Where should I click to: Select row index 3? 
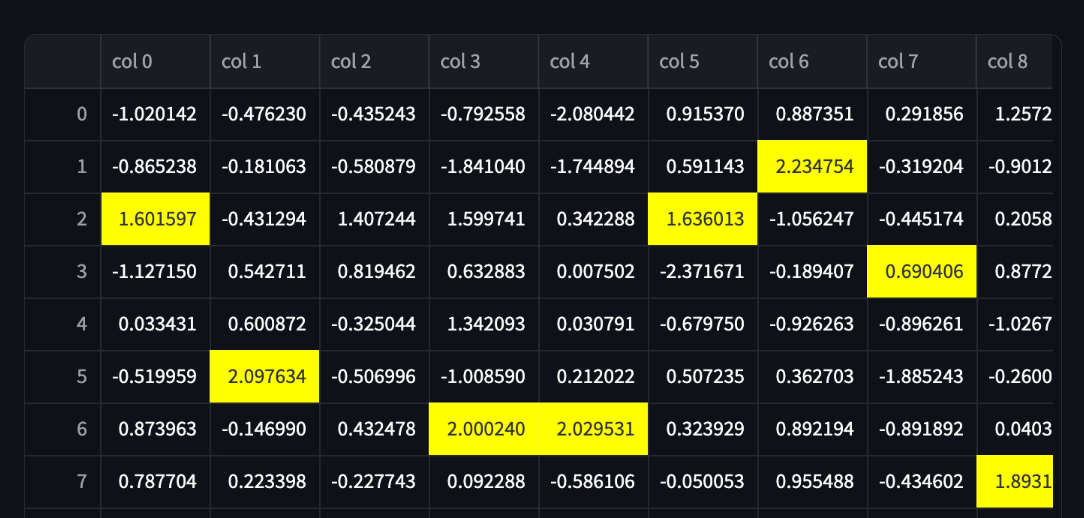coord(63,272)
